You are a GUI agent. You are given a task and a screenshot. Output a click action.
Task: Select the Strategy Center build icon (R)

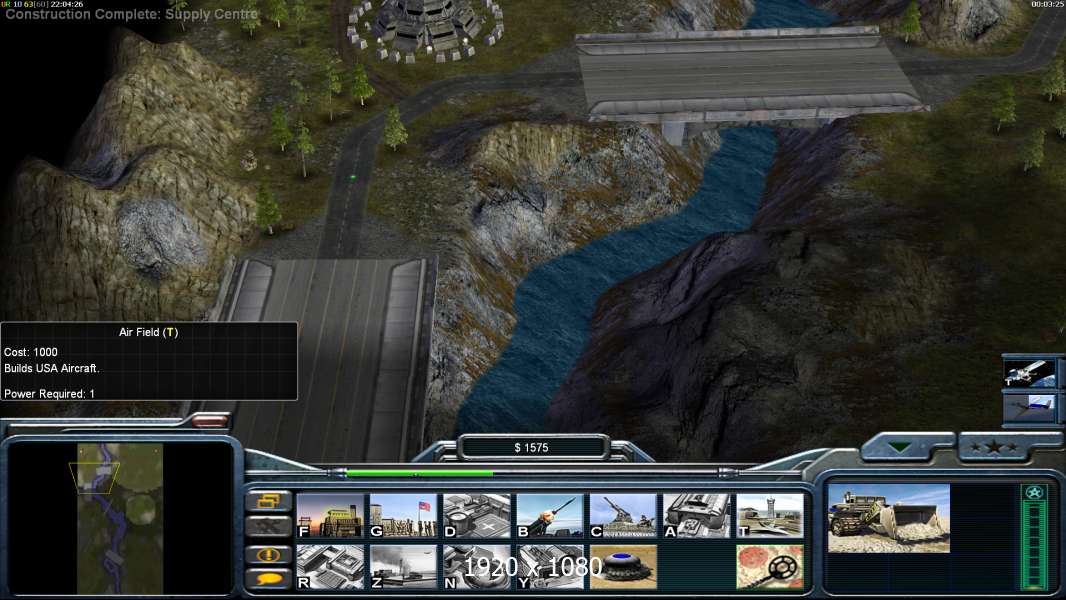pos(330,567)
